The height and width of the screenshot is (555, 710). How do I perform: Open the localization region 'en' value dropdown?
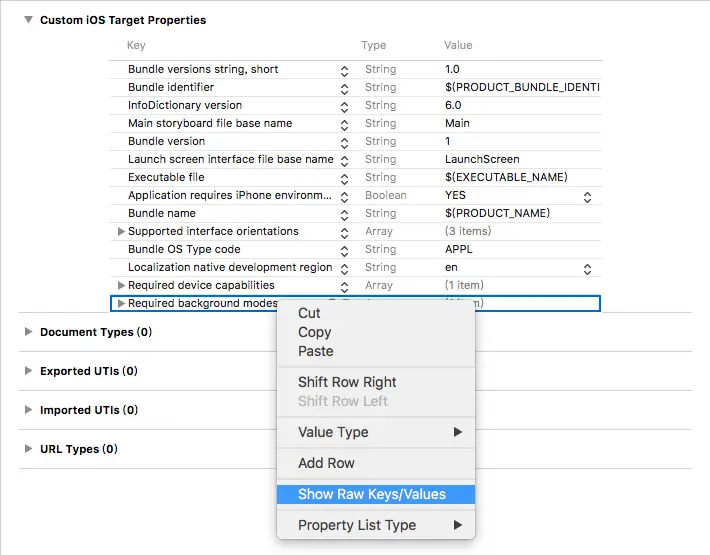pos(587,268)
